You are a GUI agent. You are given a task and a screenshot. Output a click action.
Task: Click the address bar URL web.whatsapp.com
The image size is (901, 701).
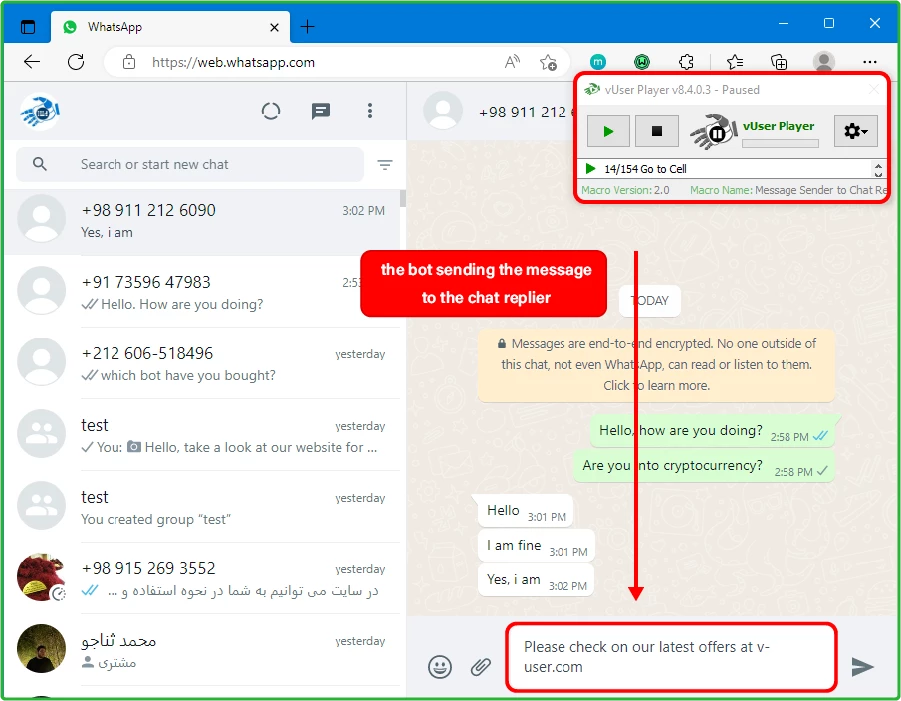click(x=233, y=62)
